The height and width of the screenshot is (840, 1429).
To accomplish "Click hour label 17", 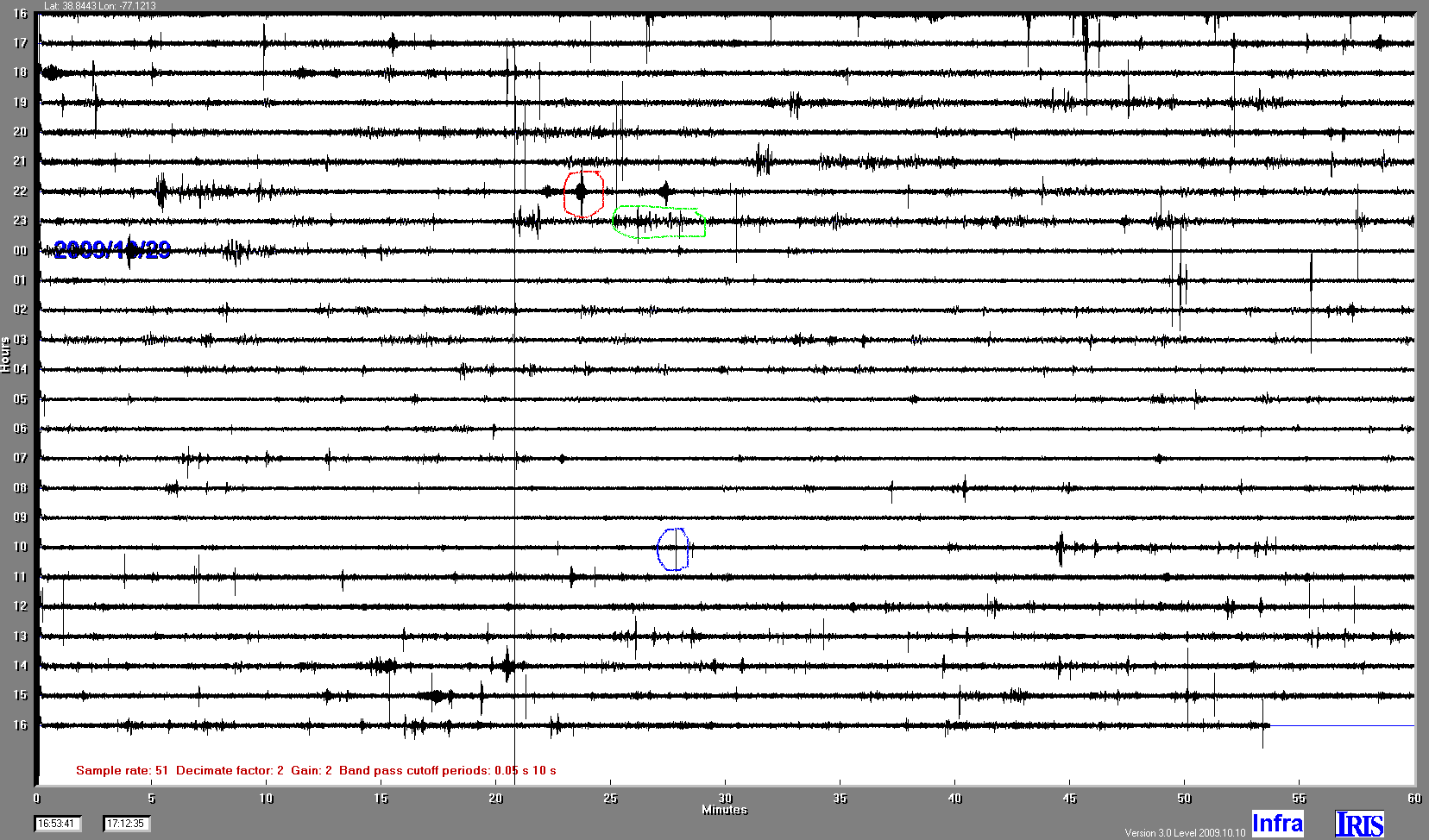I will pos(20,43).
